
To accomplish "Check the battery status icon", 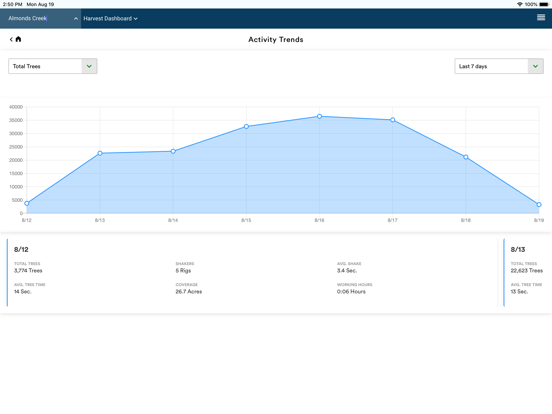I will coord(544,4).
